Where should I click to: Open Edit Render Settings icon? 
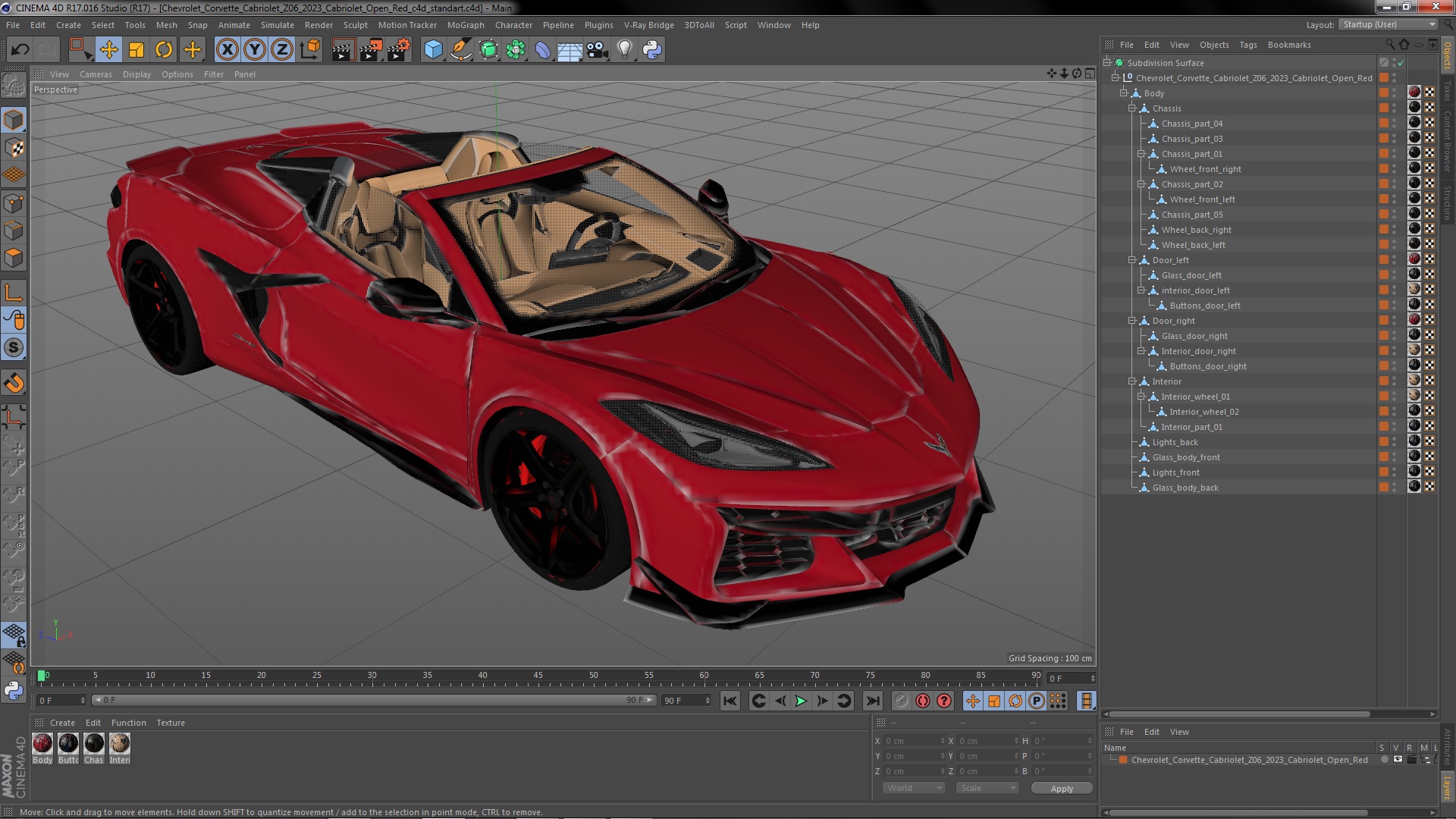pos(398,50)
